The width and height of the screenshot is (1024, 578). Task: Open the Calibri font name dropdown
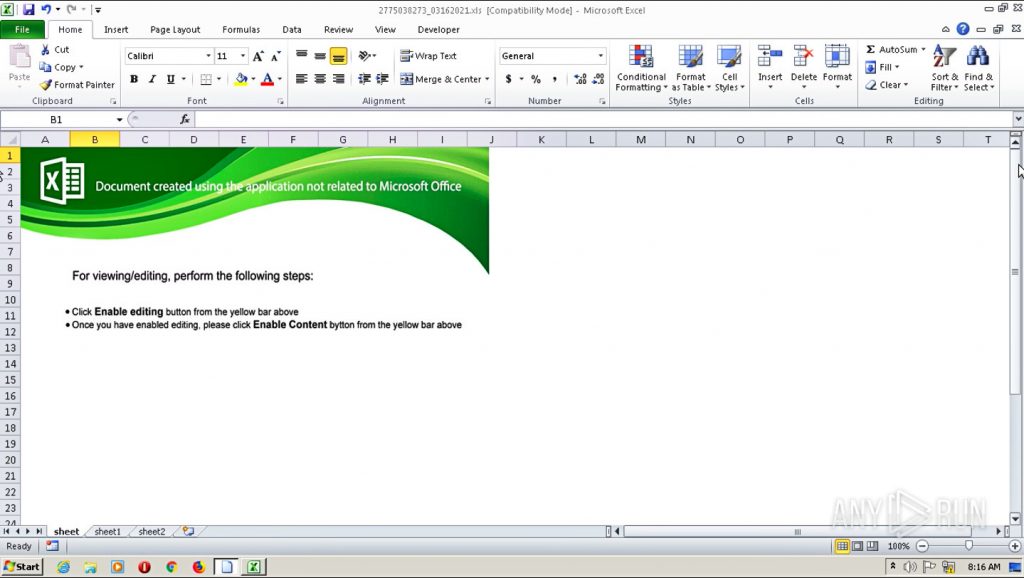pyautogui.click(x=208, y=56)
